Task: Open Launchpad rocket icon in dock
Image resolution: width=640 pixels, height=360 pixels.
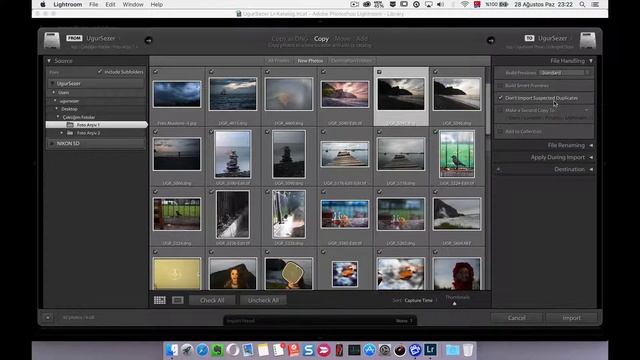Action: pyautogui.click(x=187, y=350)
